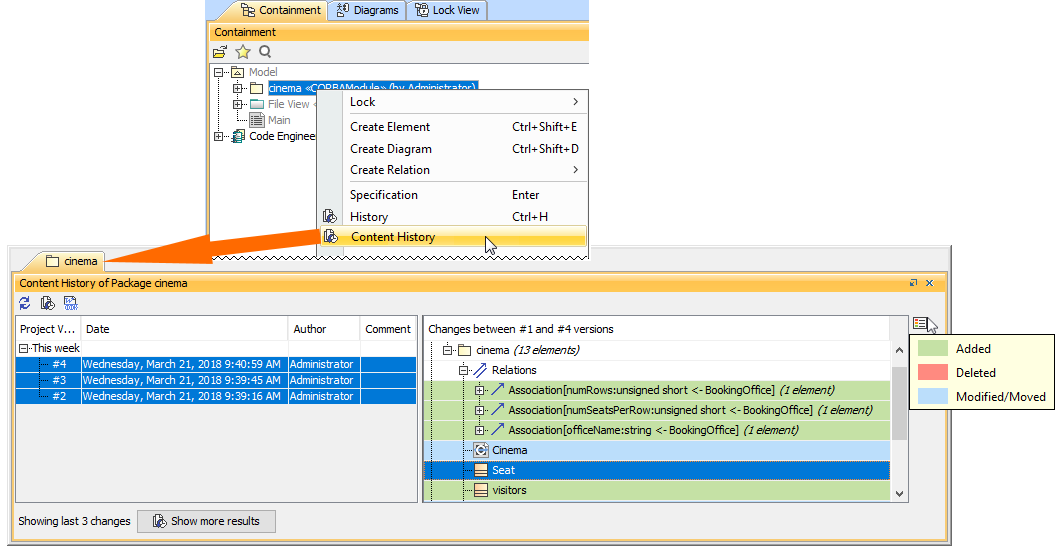Click the File View folder icon
Viewport: 1056px width, 546px height.
point(257,104)
